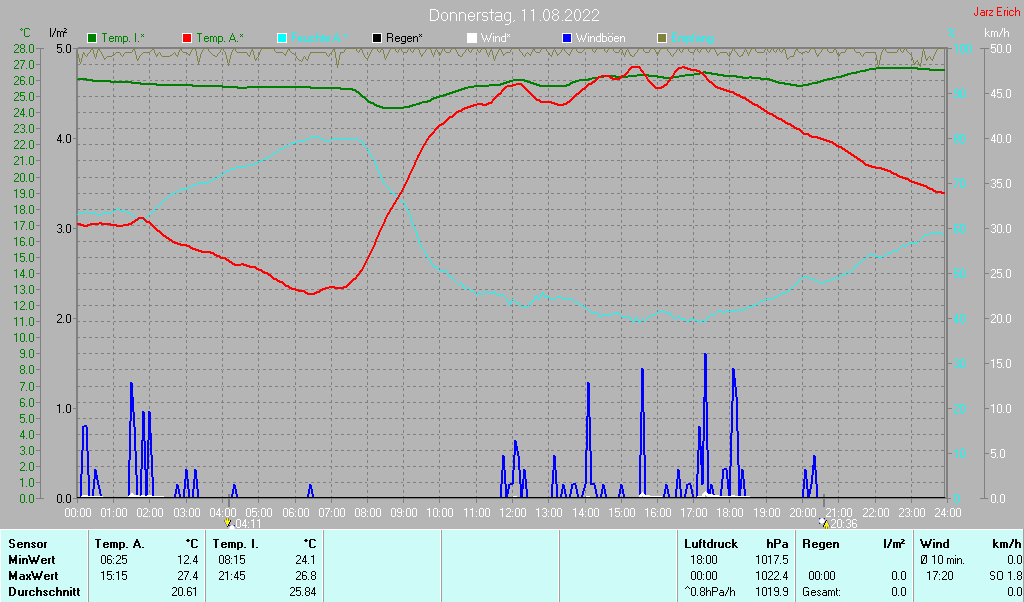Click the Jarz Erich label
The width and height of the screenshot is (1024, 602).
point(995,12)
